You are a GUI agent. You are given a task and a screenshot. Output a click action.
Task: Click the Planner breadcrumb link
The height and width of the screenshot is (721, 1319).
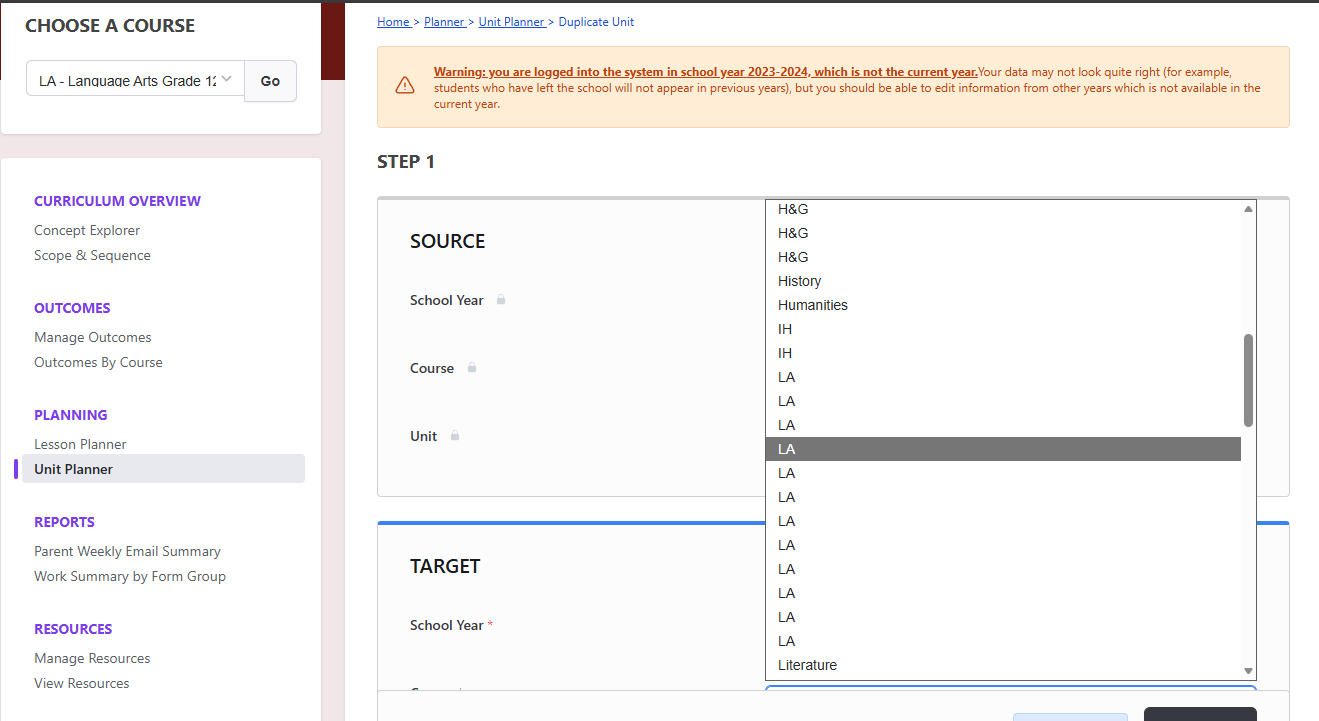tap(444, 22)
